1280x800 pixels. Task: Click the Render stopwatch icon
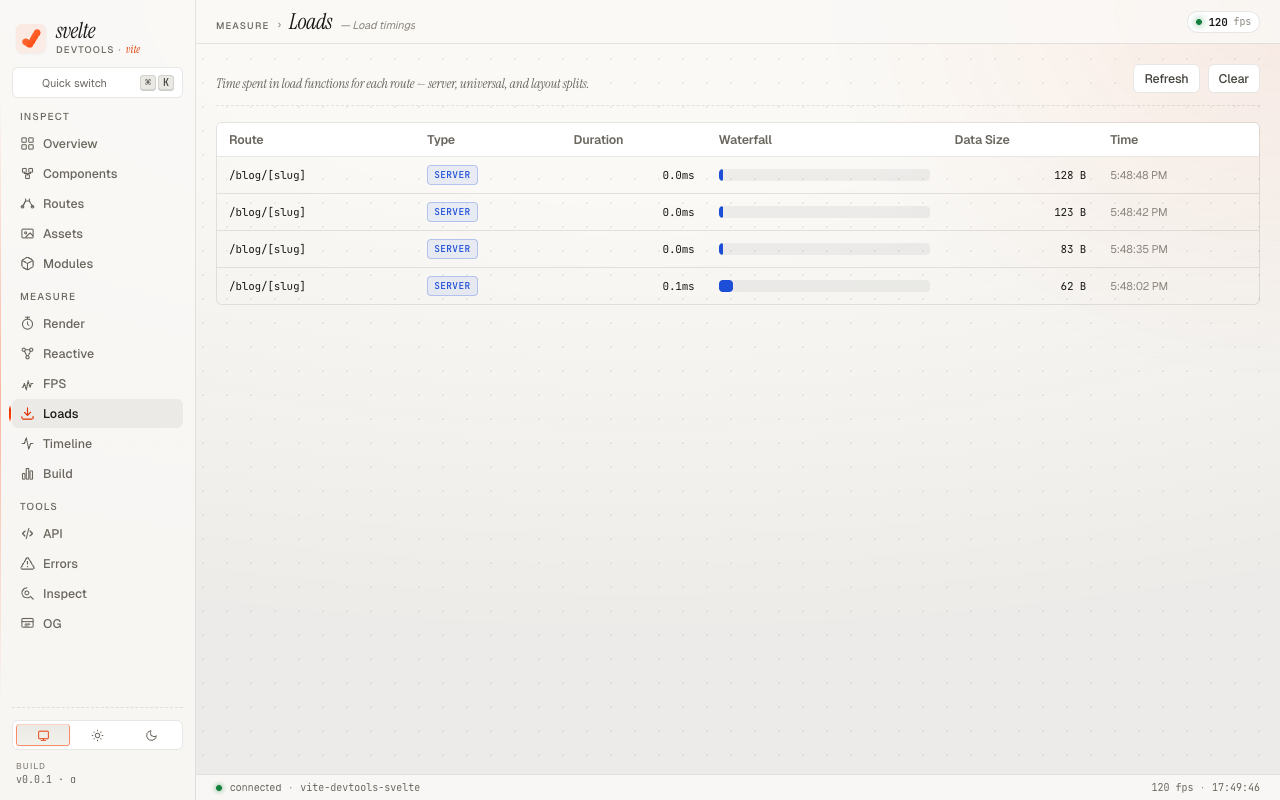coord(28,324)
